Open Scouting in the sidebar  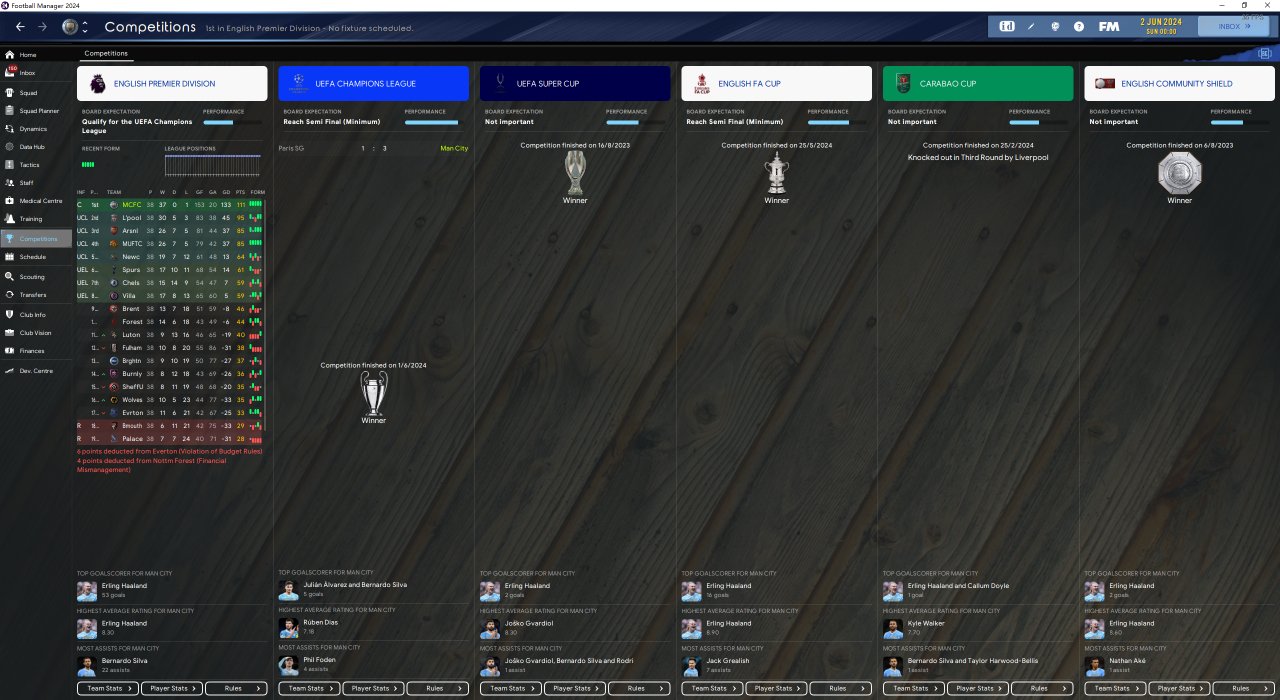click(36, 277)
